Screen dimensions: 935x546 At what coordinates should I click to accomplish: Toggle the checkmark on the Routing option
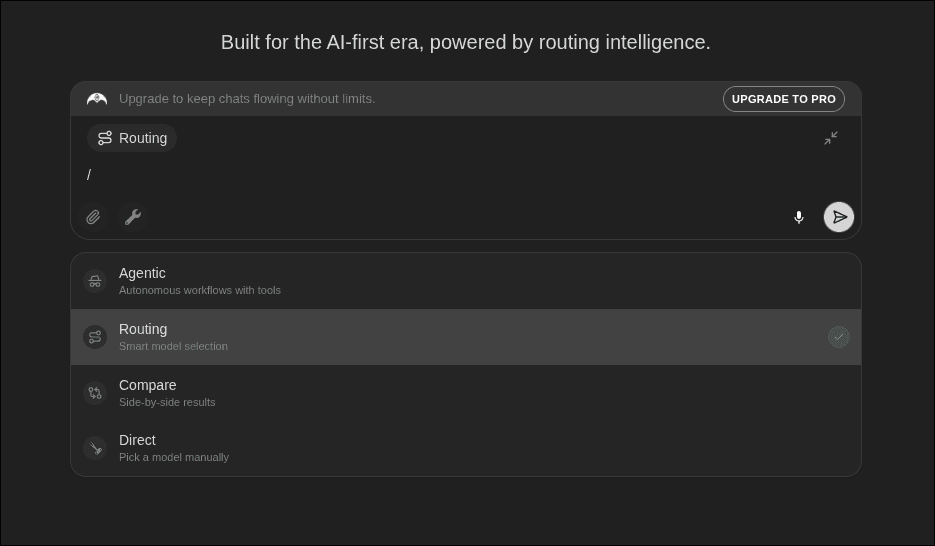point(838,337)
